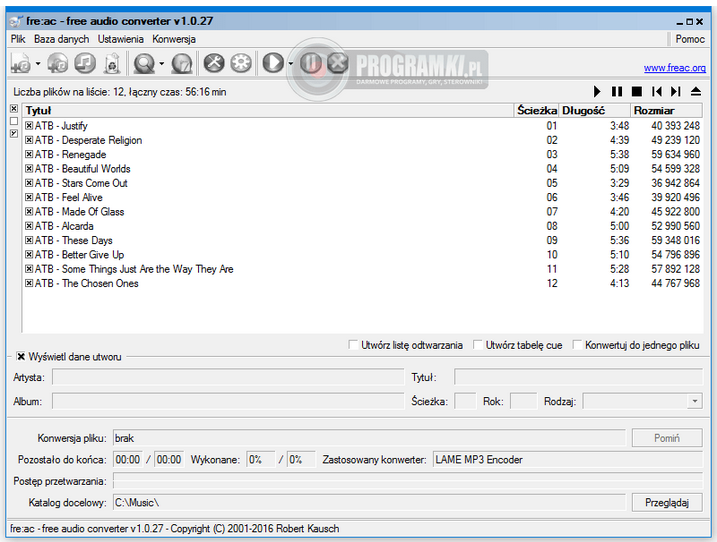Click the Katalog docelowy path field

[369, 502]
